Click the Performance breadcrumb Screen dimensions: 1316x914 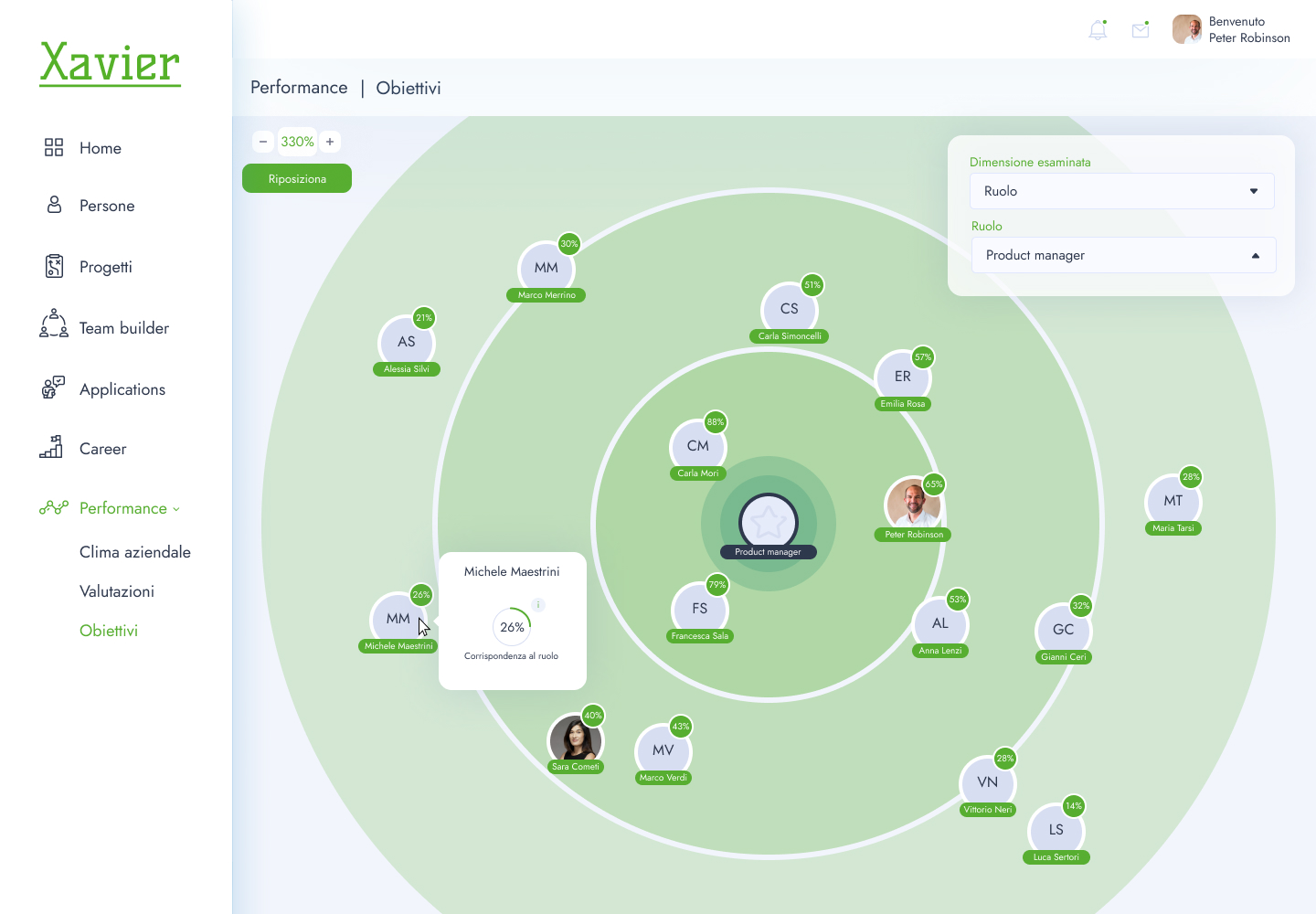(x=299, y=88)
